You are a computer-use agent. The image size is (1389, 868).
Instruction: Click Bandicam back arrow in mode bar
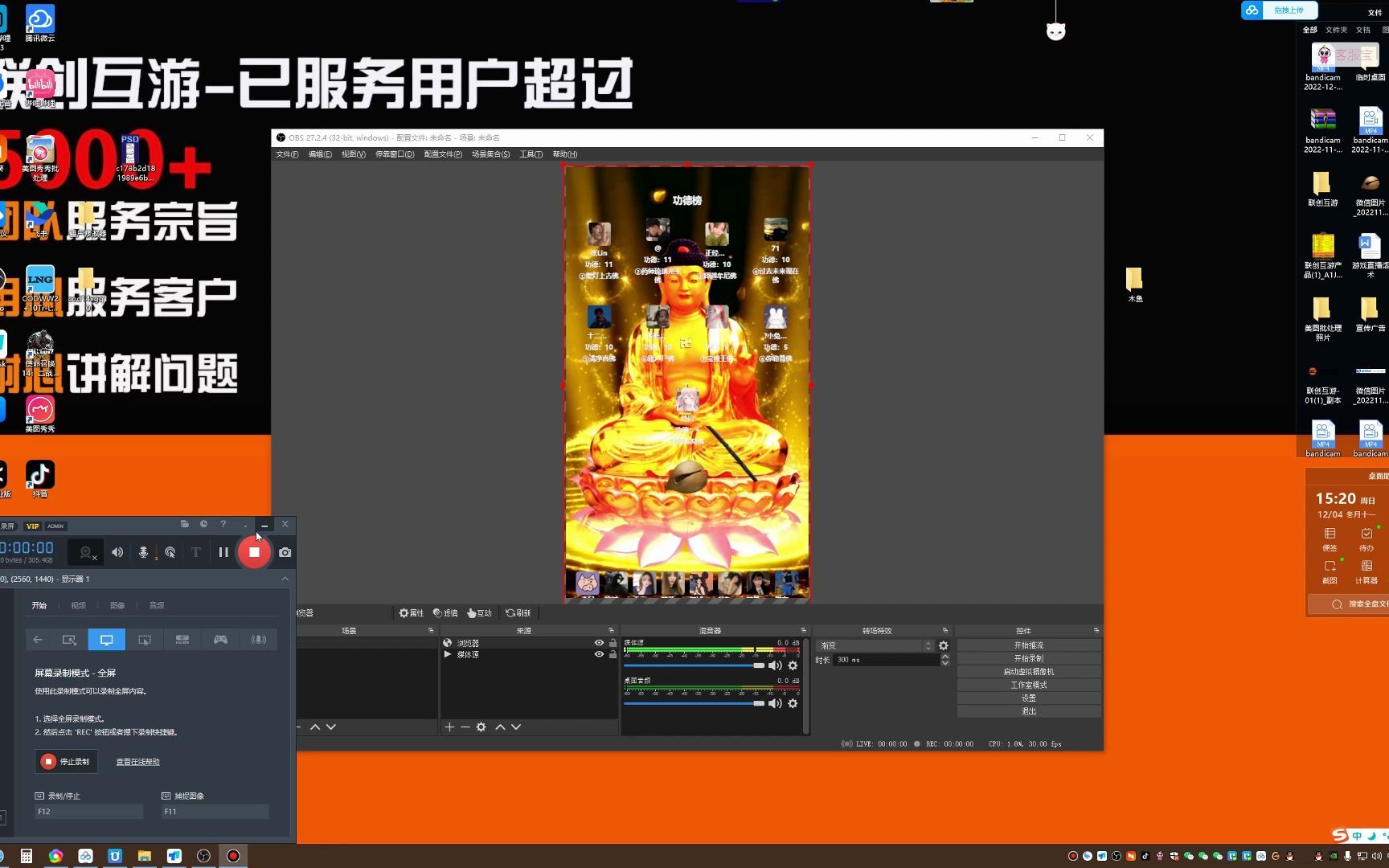38,640
